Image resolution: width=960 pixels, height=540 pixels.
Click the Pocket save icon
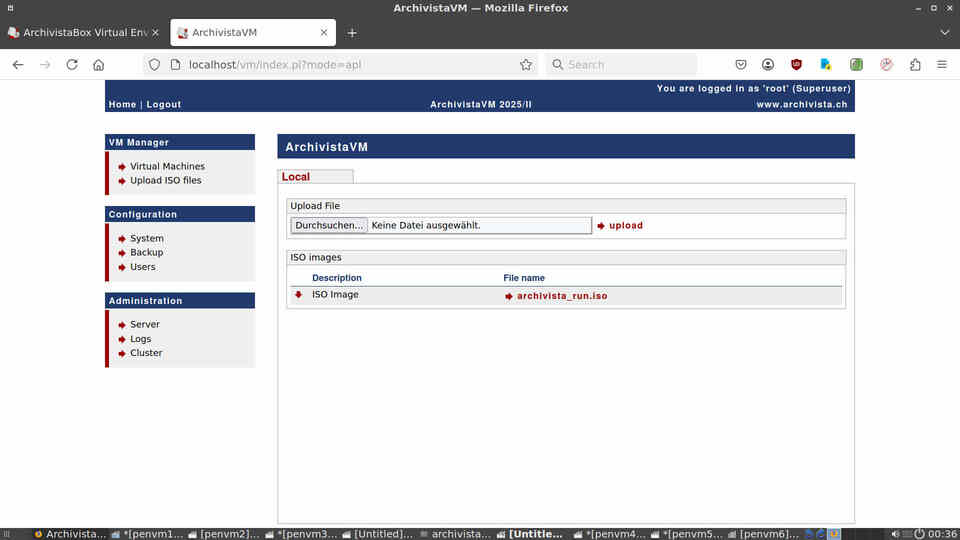tap(741, 64)
